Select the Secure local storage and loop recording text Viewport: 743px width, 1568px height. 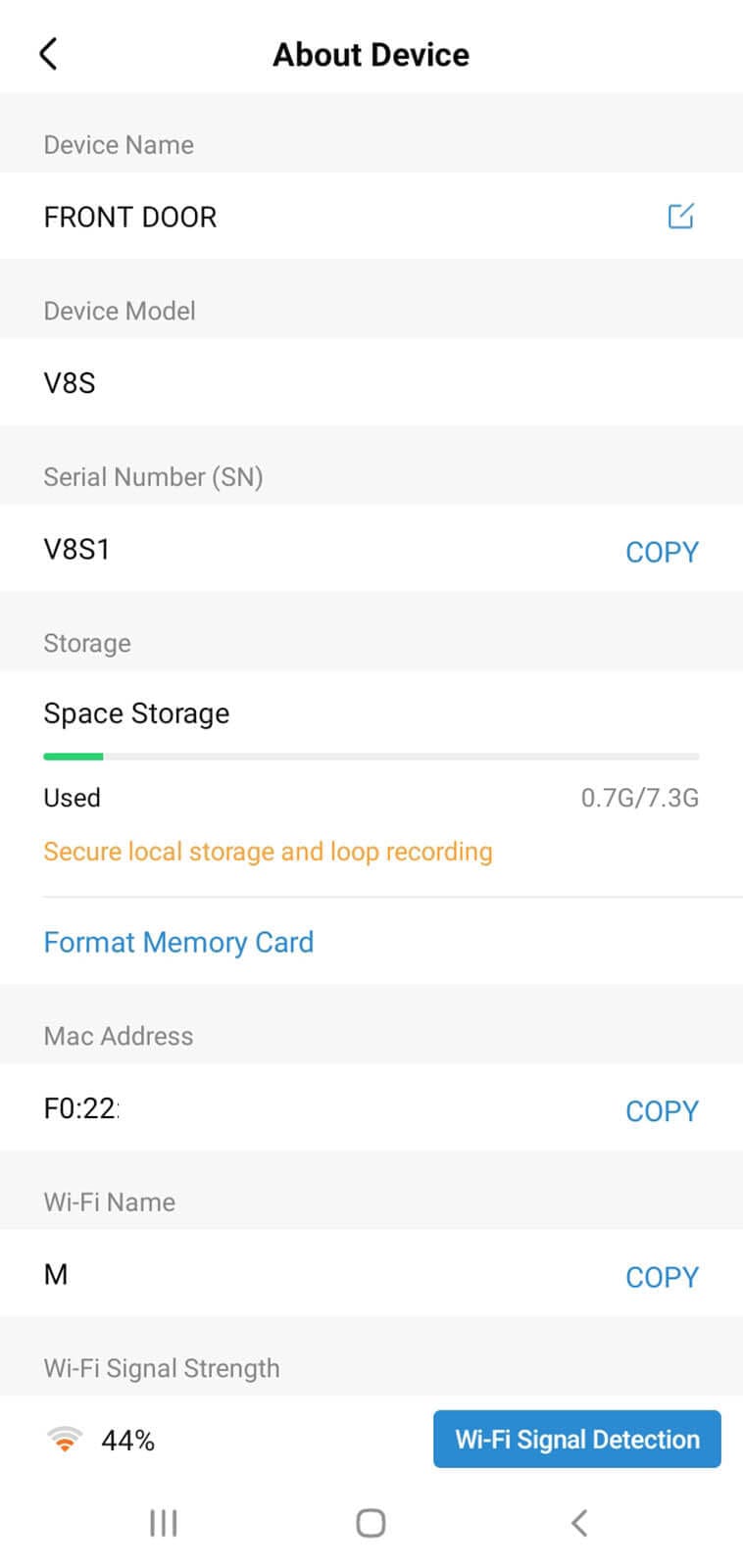267,851
